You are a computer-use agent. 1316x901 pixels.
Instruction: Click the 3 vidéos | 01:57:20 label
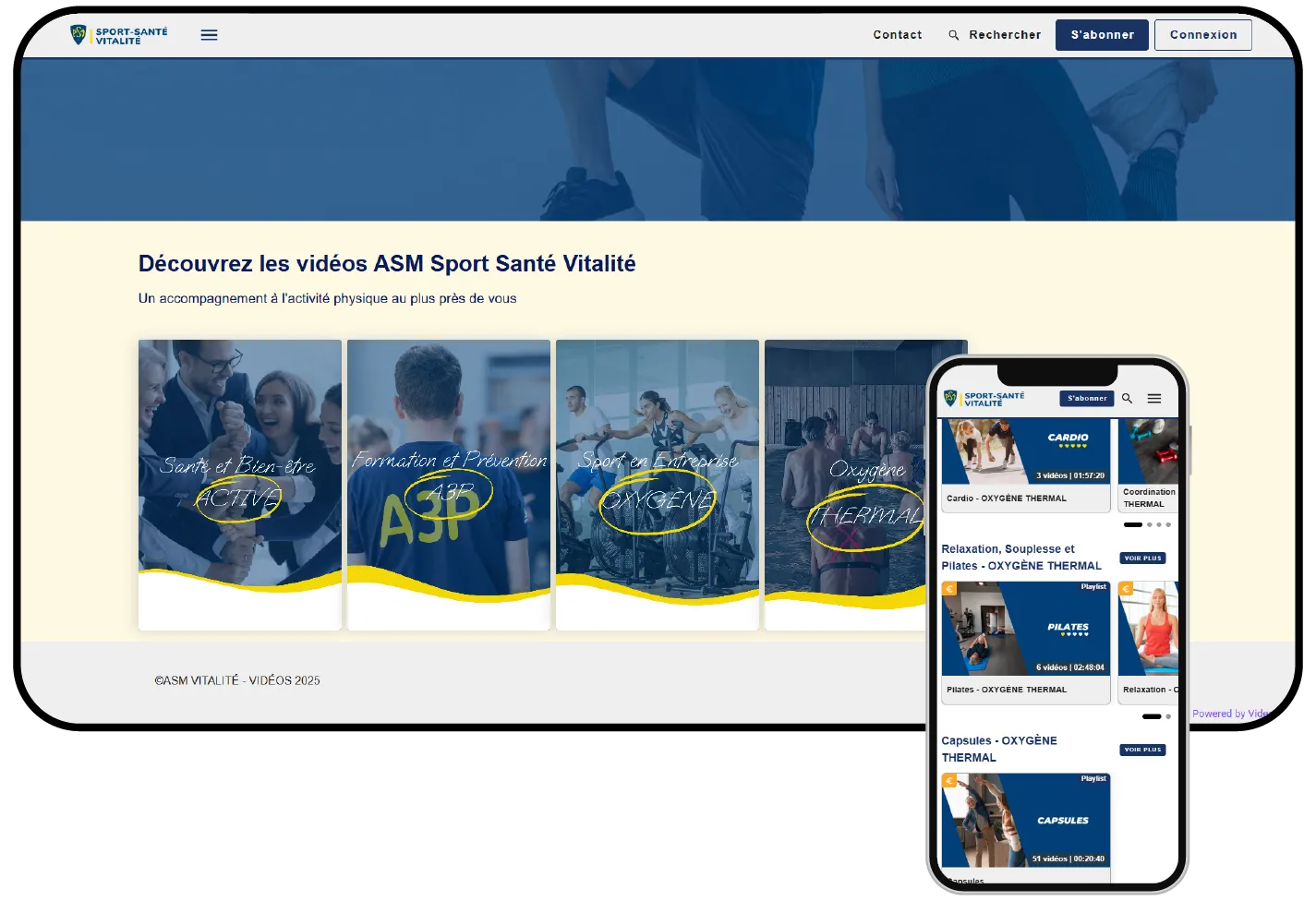[x=1069, y=476]
